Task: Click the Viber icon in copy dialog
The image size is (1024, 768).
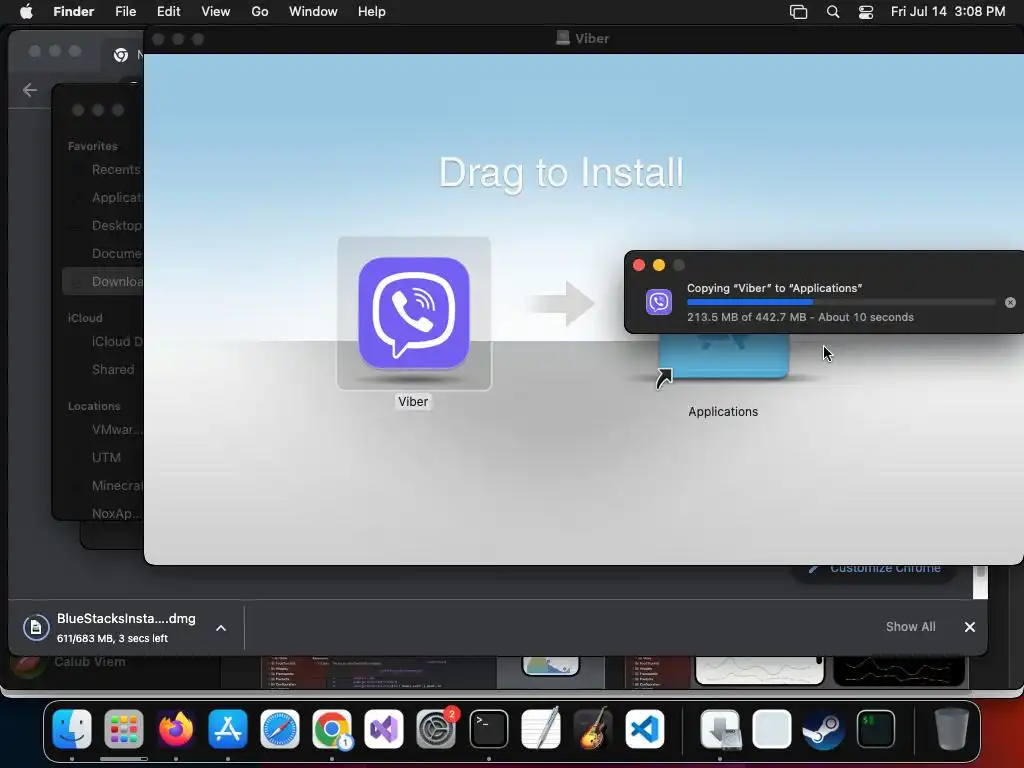Action: (658, 302)
